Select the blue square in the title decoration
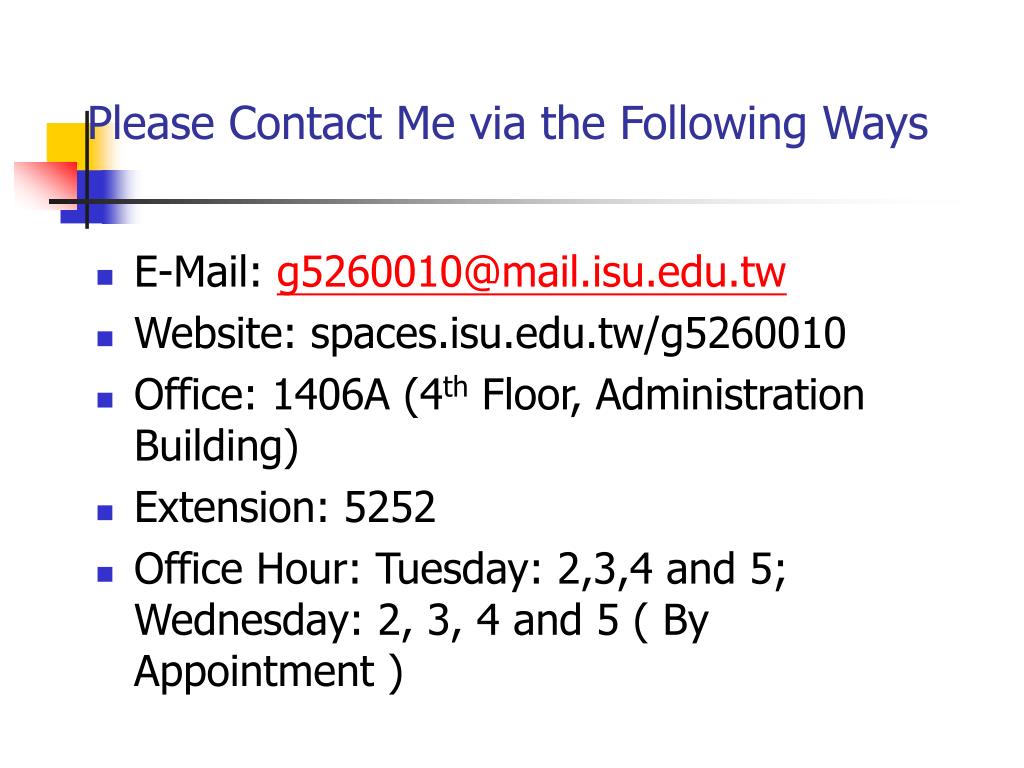Viewport: 1024px width, 768px height. click(97, 197)
